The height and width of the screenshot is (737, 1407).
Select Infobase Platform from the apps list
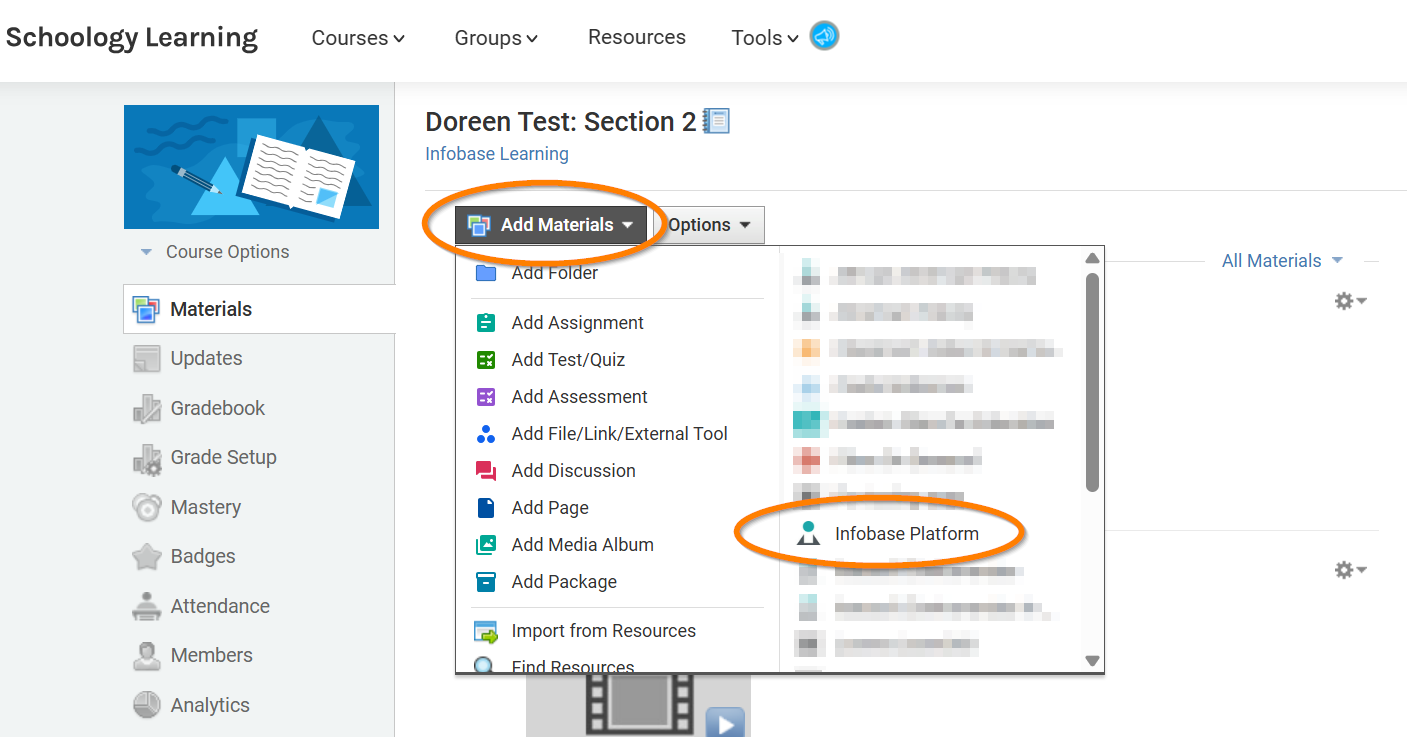[x=907, y=534]
